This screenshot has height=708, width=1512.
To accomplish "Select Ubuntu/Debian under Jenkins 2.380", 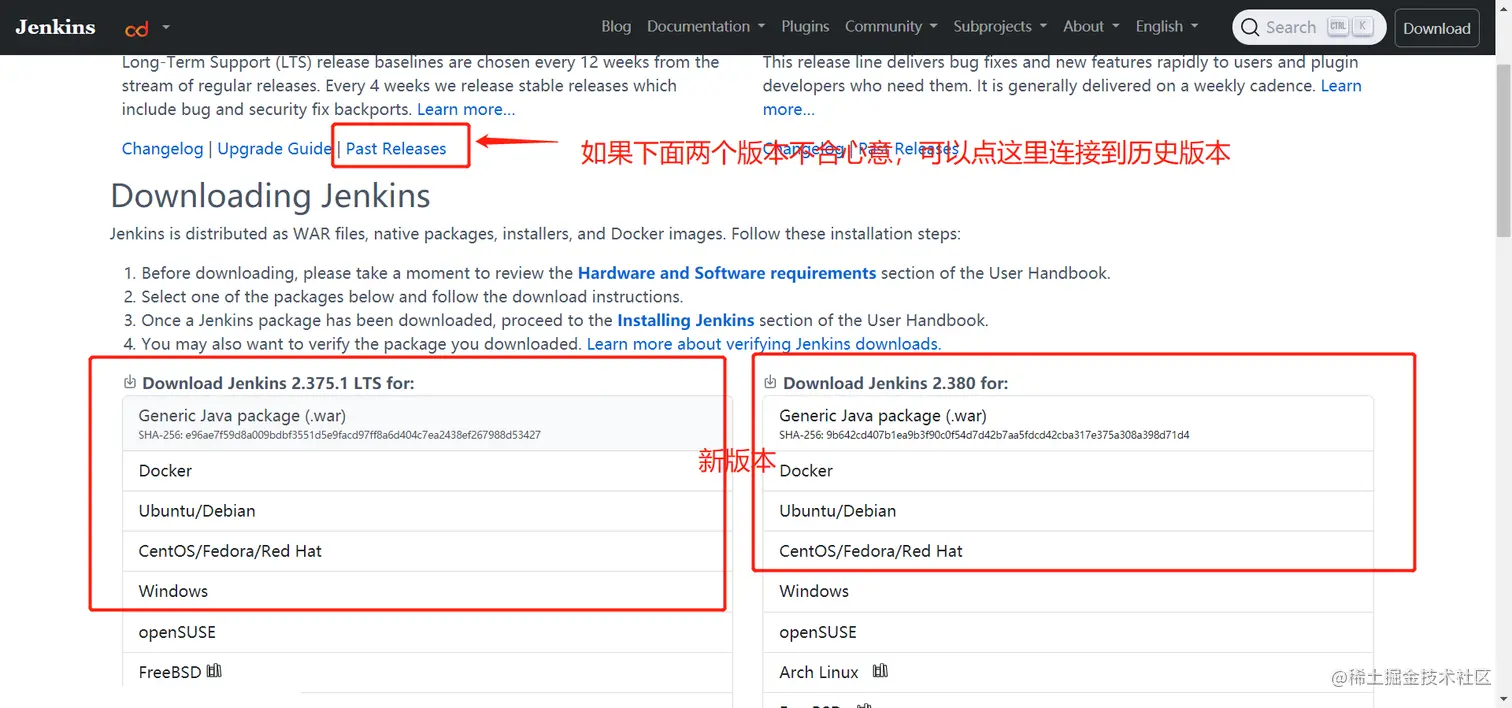I will [x=1068, y=511].
